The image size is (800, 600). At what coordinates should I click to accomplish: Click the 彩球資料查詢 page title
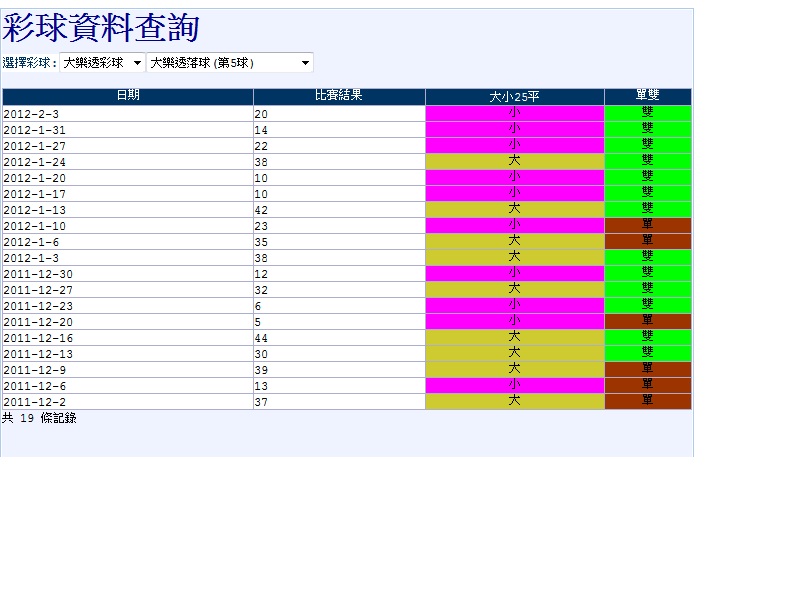pyautogui.click(x=101, y=28)
